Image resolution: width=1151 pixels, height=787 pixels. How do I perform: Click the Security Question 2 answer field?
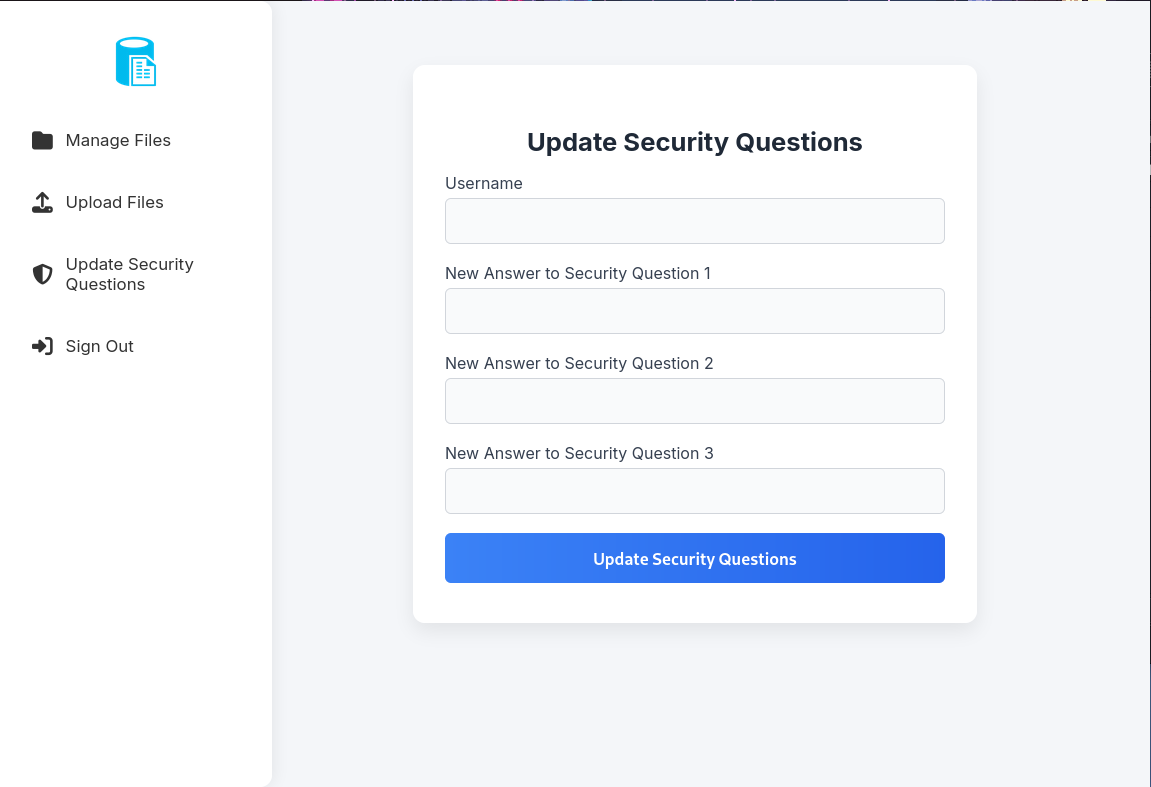(x=694, y=401)
